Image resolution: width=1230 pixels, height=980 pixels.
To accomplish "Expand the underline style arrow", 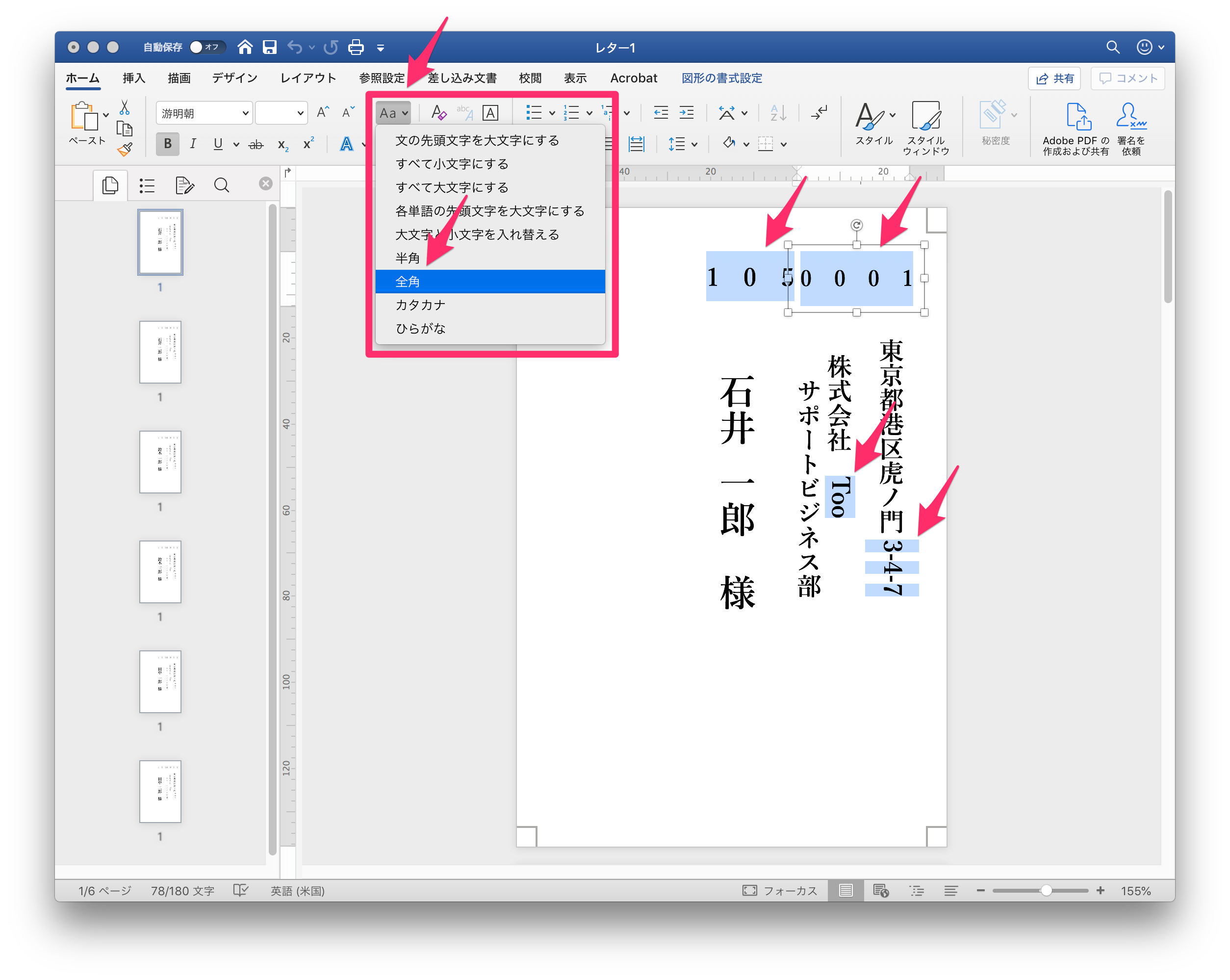I will pos(236,144).
